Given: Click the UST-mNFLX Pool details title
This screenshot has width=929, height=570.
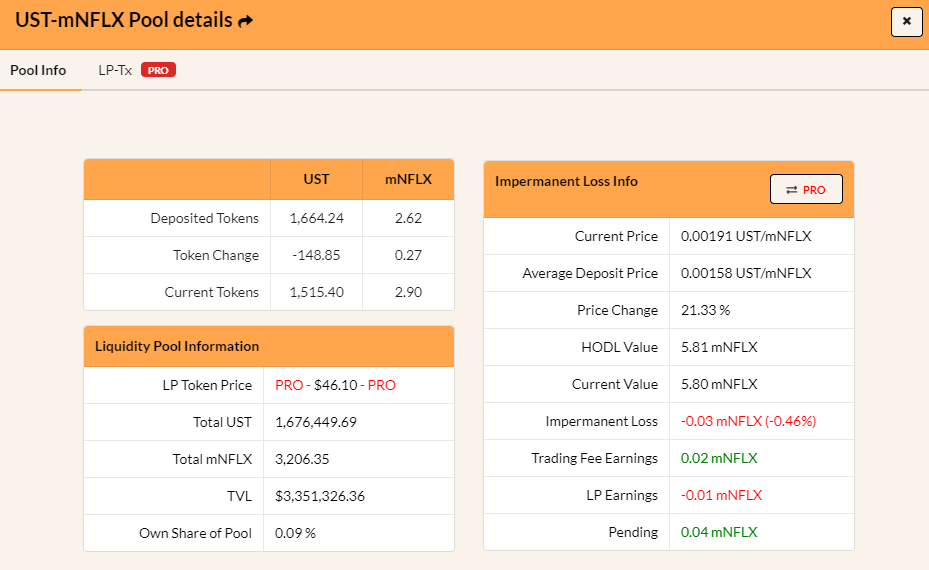Looking at the screenshot, I should pyautogui.click(x=124, y=20).
